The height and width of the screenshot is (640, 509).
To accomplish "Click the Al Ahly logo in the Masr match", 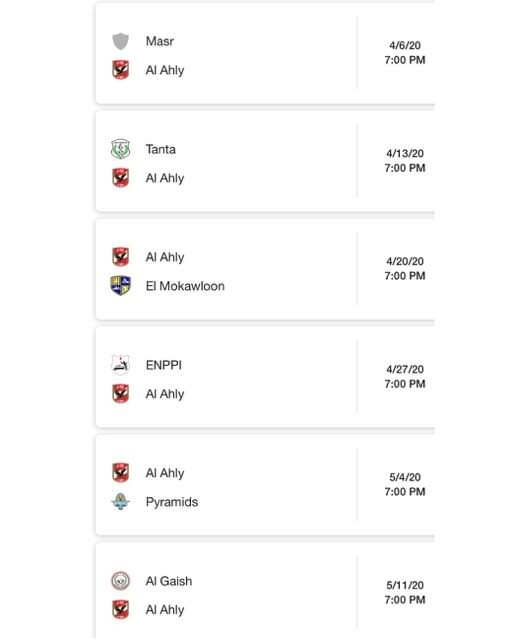I will [120, 70].
